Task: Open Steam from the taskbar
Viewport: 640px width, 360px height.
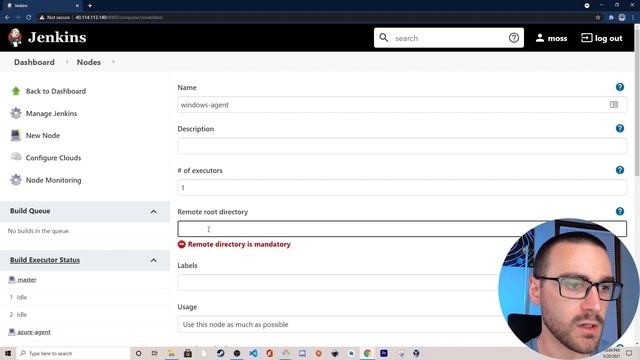Action: coord(220,353)
